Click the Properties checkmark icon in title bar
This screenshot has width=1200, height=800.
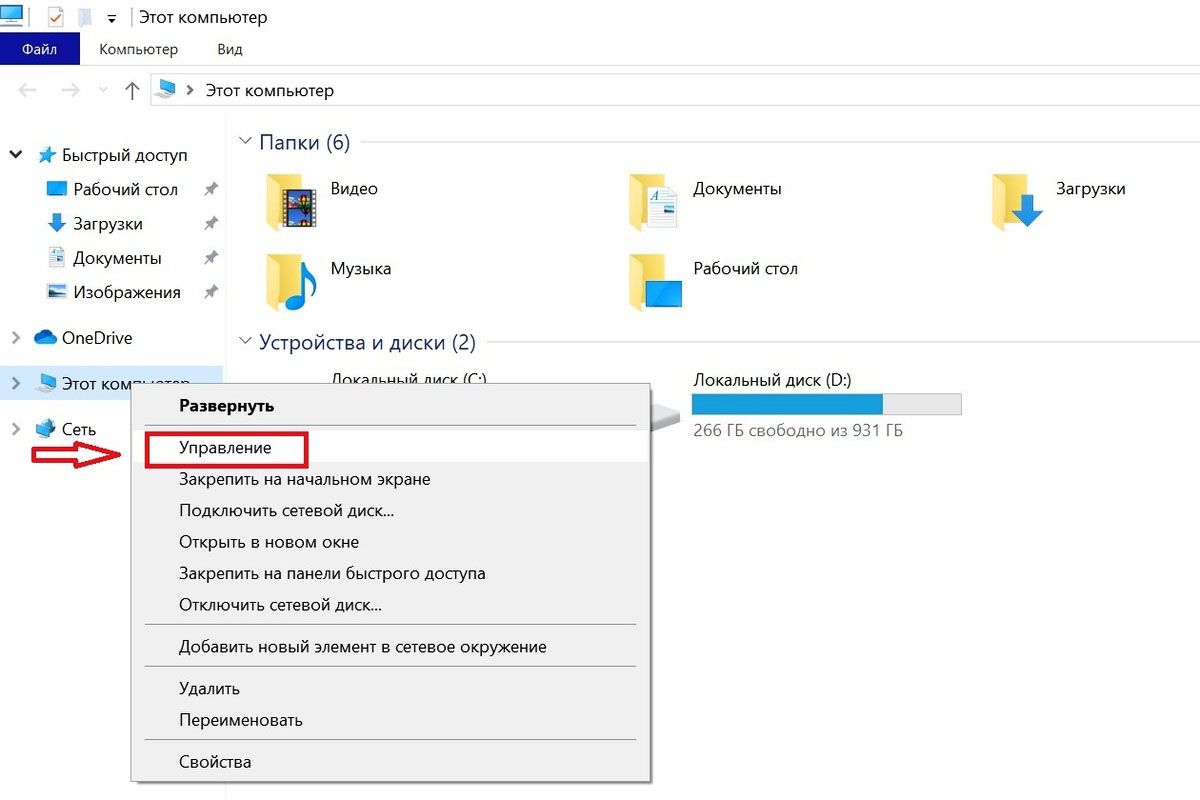(x=56, y=18)
